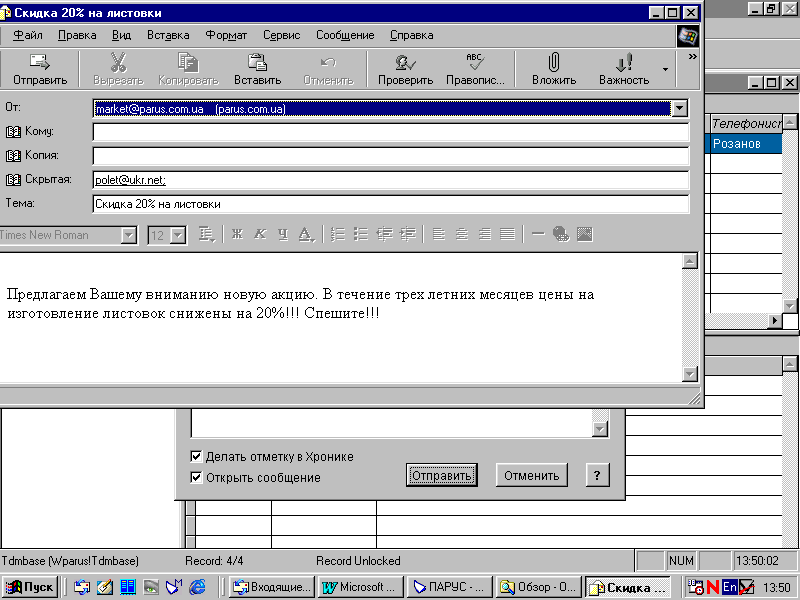This screenshot has width=800, height=600.
Task: Switch to Microsoft Word taskbar button
Action: 360,587
